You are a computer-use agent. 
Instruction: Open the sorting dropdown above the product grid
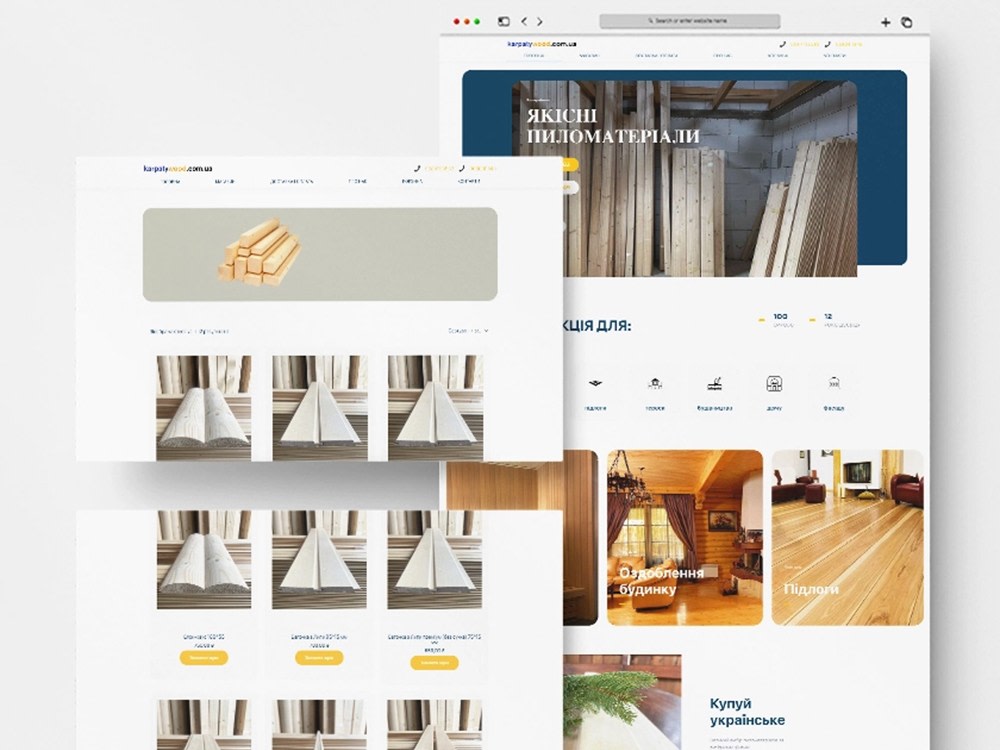(468, 331)
